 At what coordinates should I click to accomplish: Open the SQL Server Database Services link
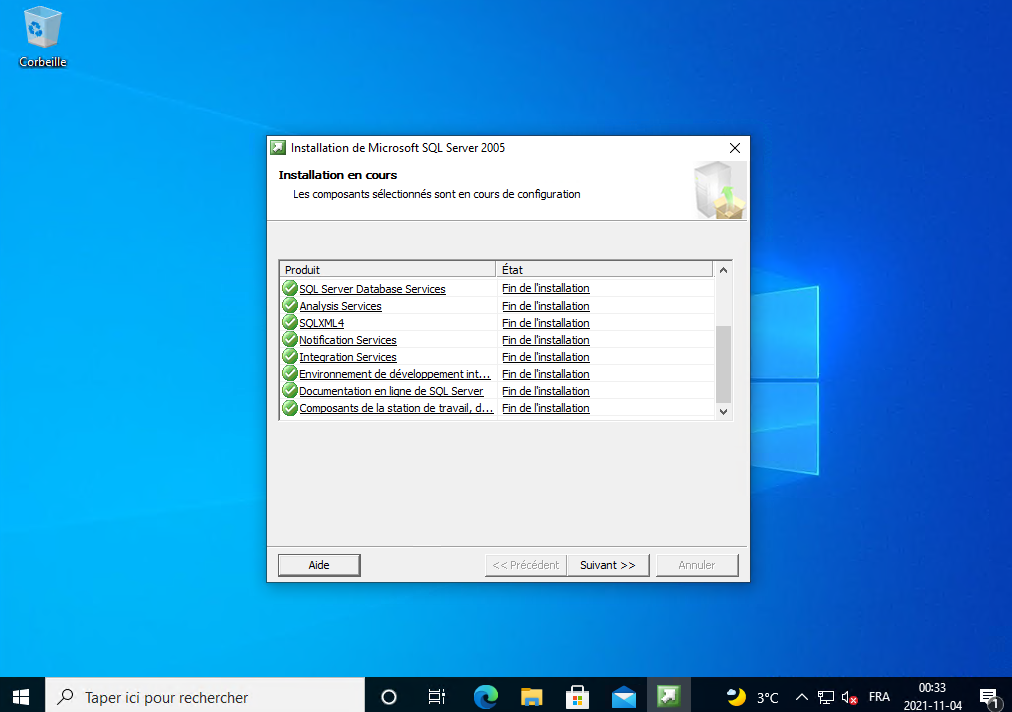tap(372, 289)
